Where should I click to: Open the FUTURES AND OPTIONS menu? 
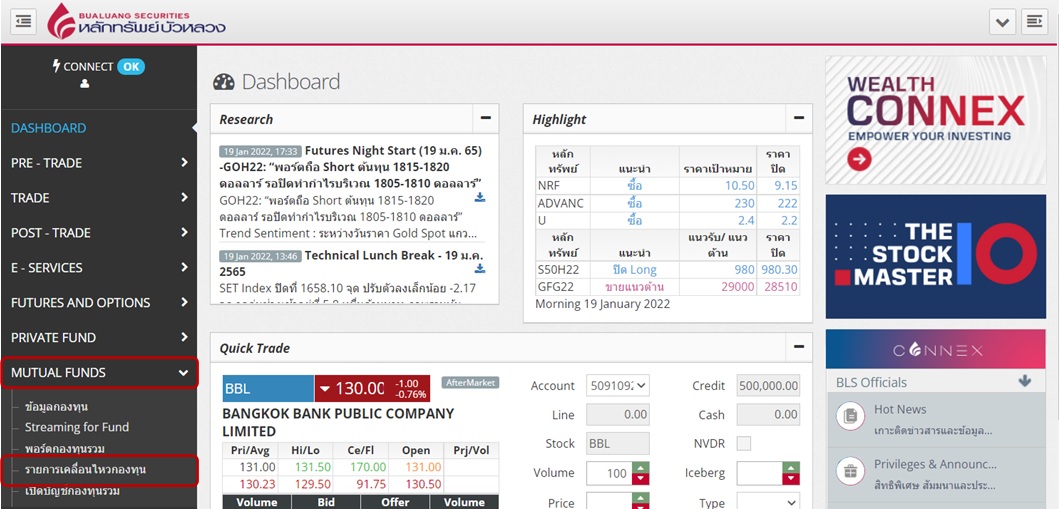tap(98, 303)
